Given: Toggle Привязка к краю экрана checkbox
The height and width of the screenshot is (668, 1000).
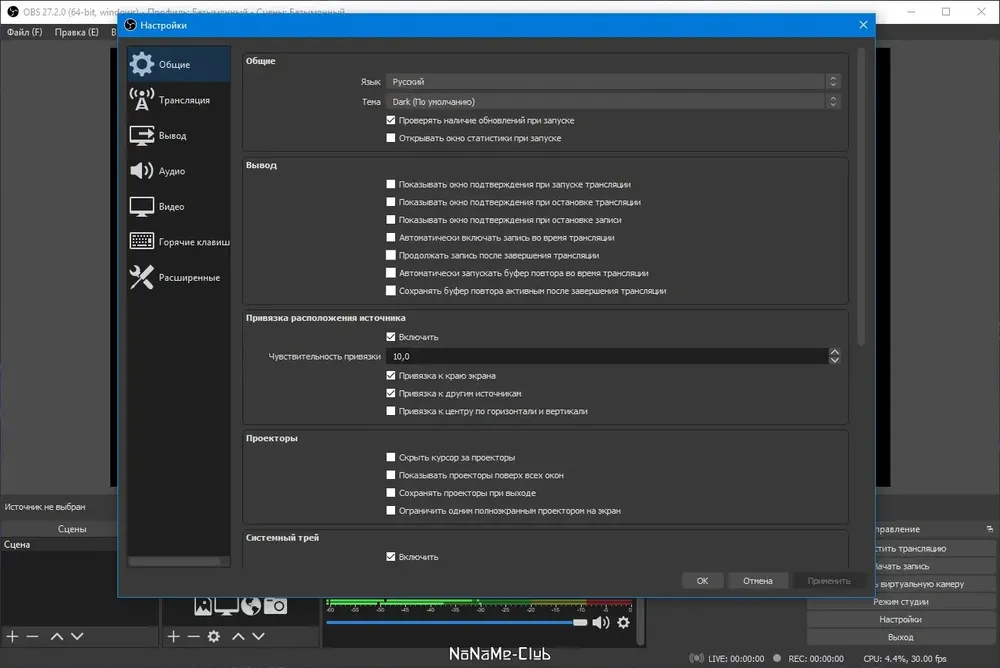Looking at the screenshot, I should click(391, 376).
